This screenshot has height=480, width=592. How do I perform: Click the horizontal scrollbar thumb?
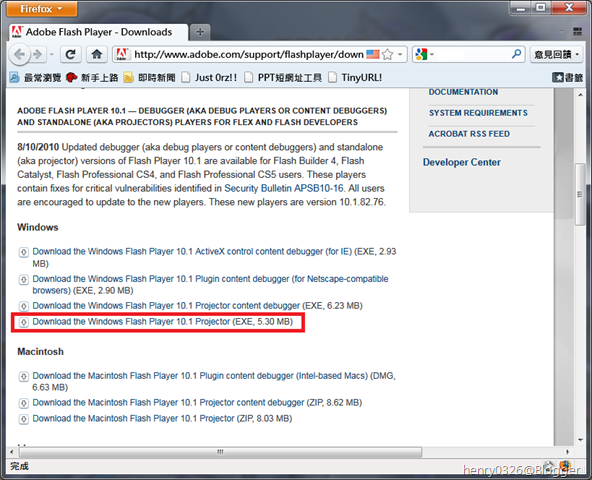220,452
